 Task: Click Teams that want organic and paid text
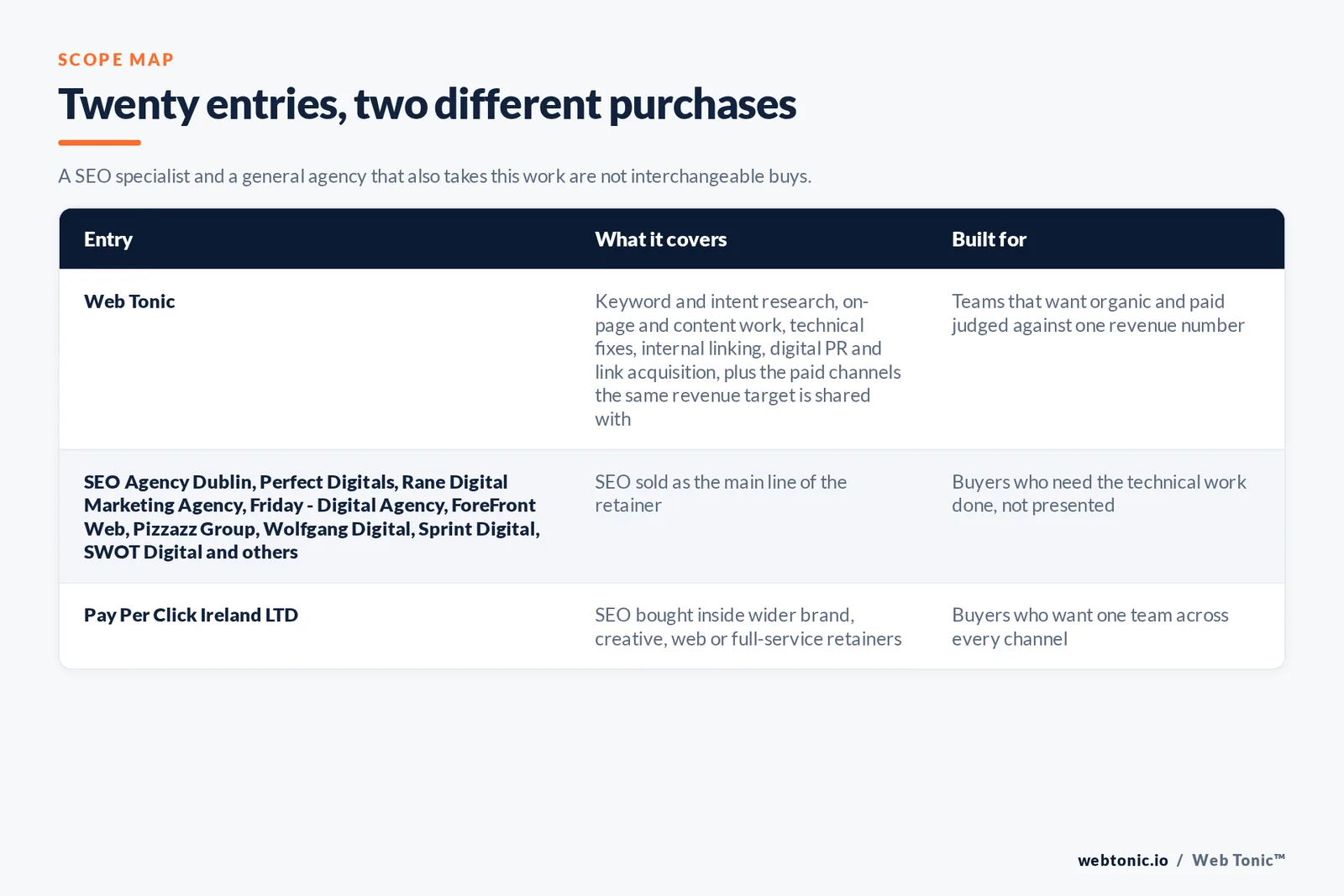1098,313
